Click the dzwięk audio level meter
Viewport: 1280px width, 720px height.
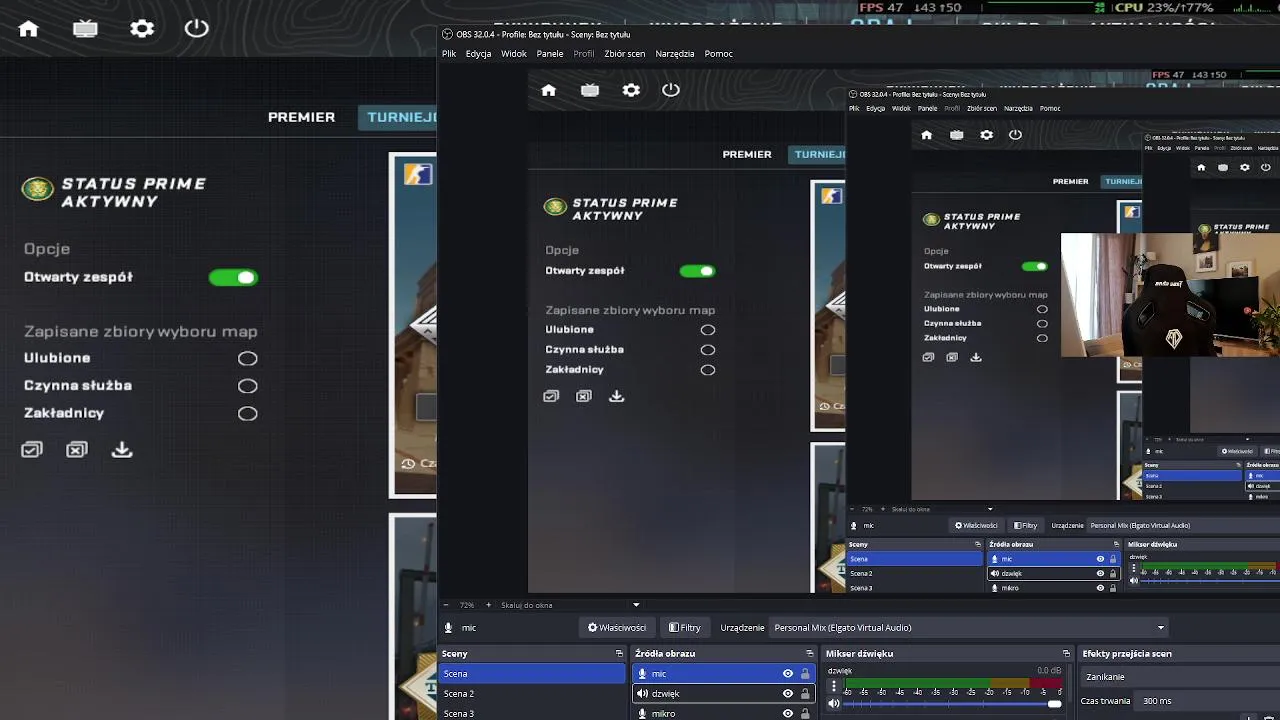coord(953,684)
